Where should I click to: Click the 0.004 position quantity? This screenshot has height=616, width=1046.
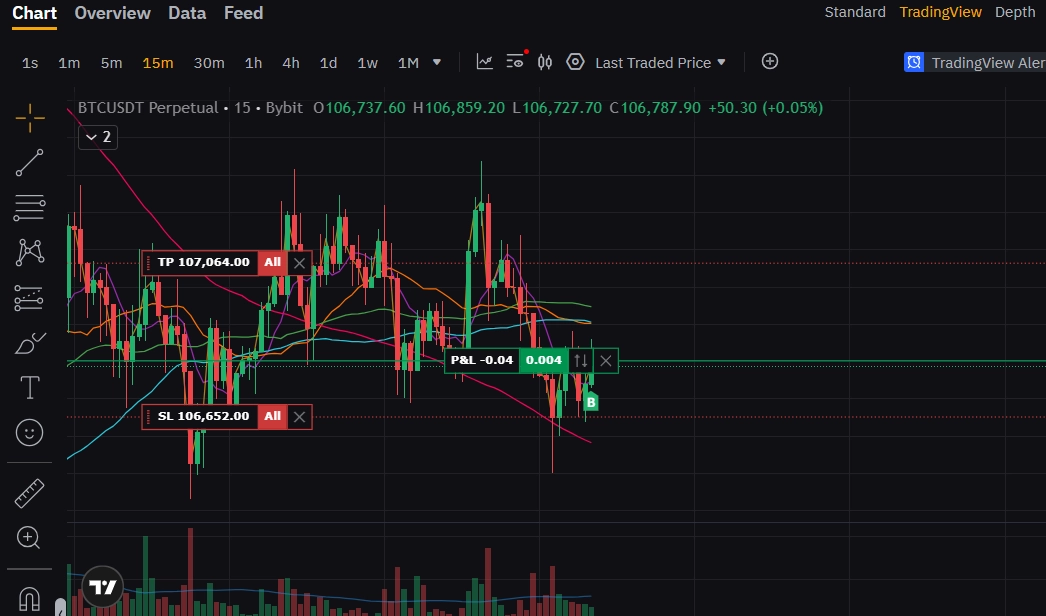(544, 360)
